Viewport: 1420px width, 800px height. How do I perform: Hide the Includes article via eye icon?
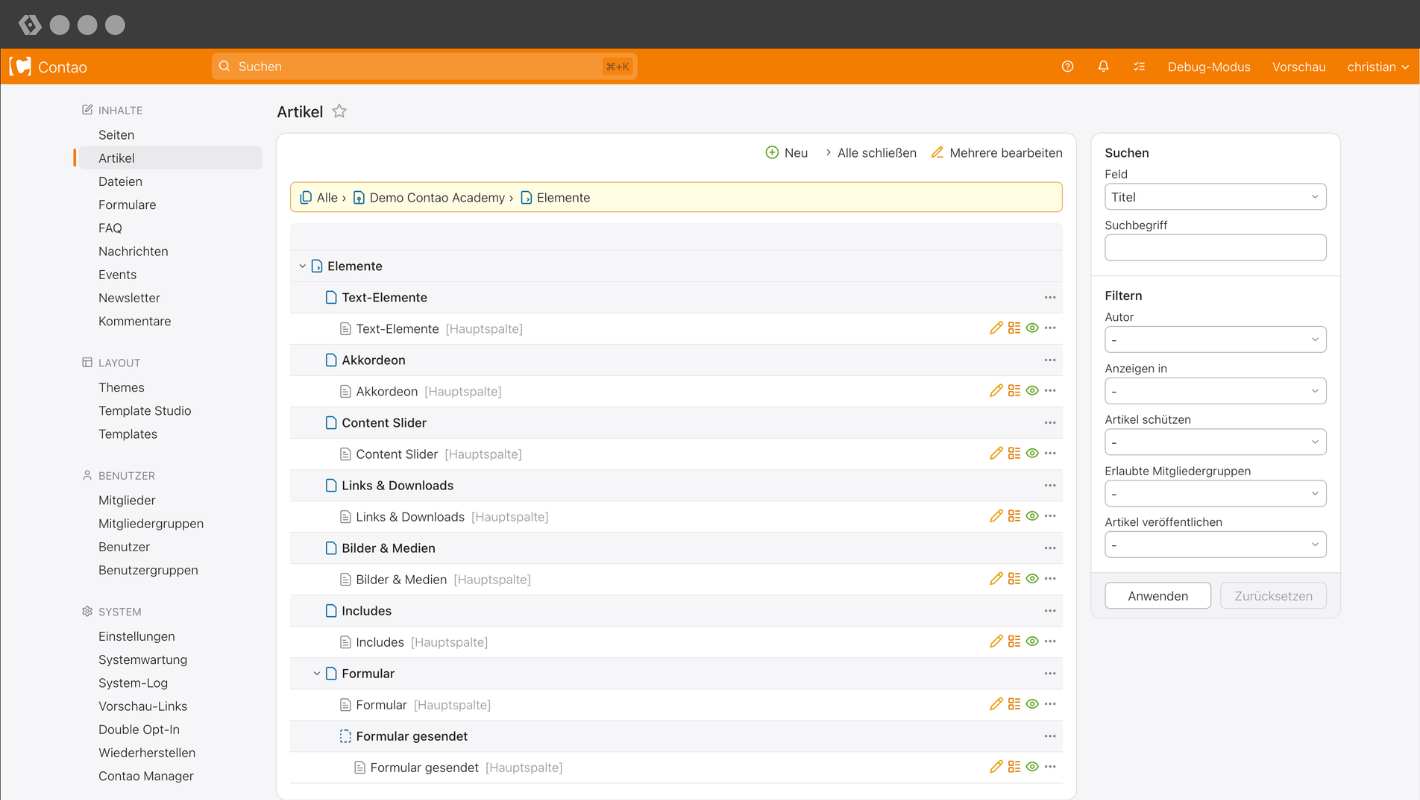[x=1032, y=642]
